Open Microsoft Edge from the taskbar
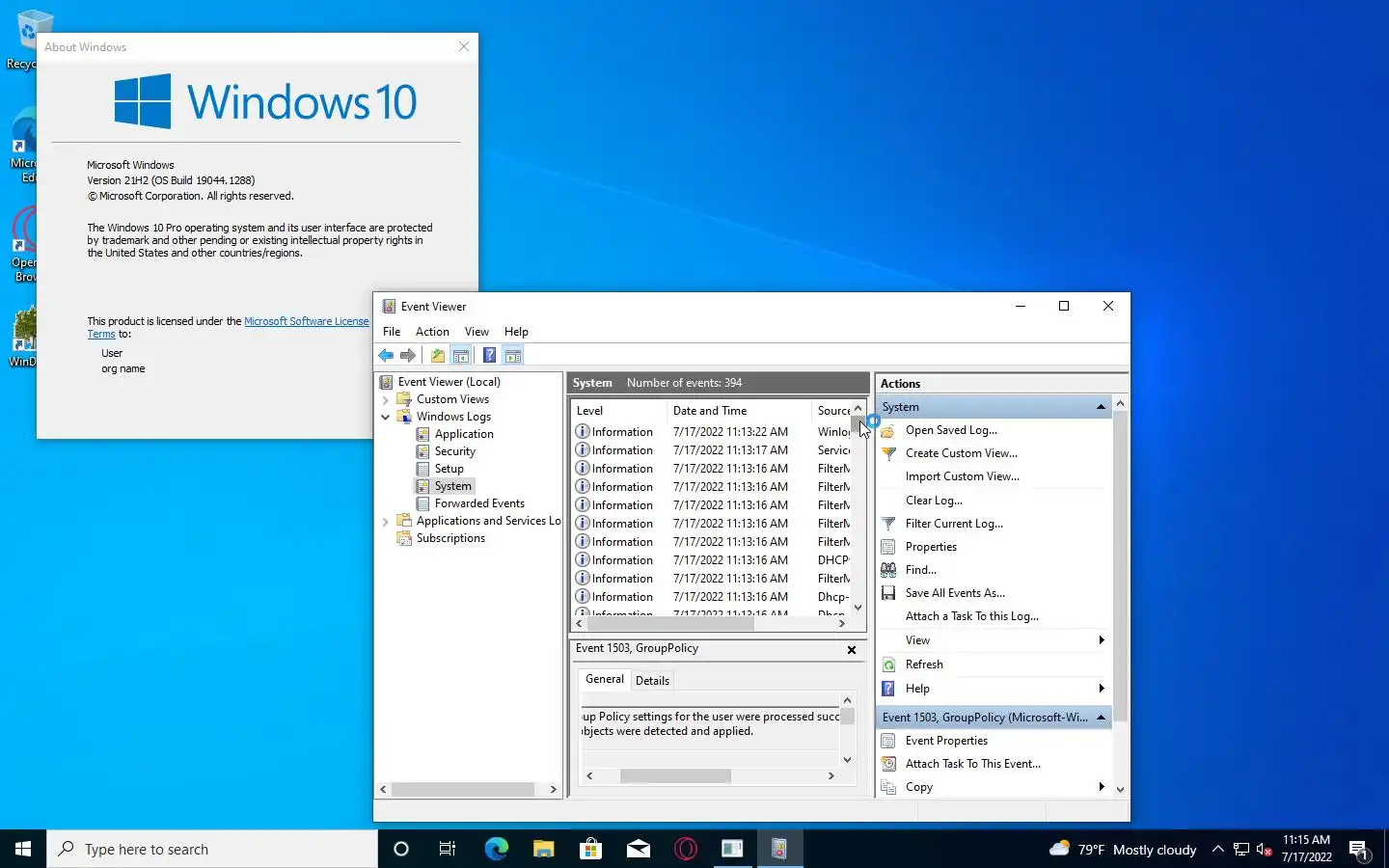This screenshot has height=868, width=1389. tap(496, 849)
